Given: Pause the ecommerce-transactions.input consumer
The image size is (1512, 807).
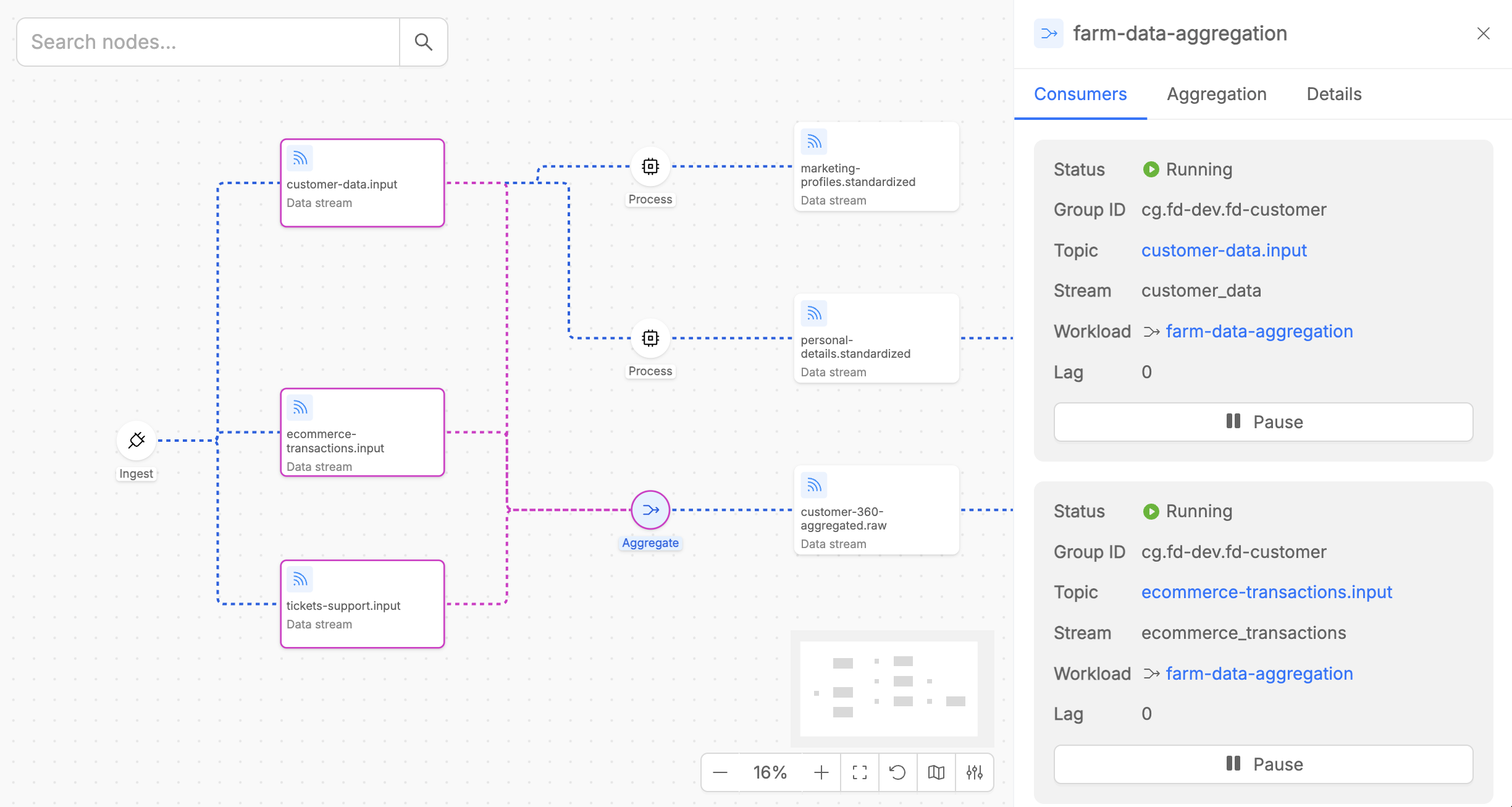Looking at the screenshot, I should coord(1263,764).
